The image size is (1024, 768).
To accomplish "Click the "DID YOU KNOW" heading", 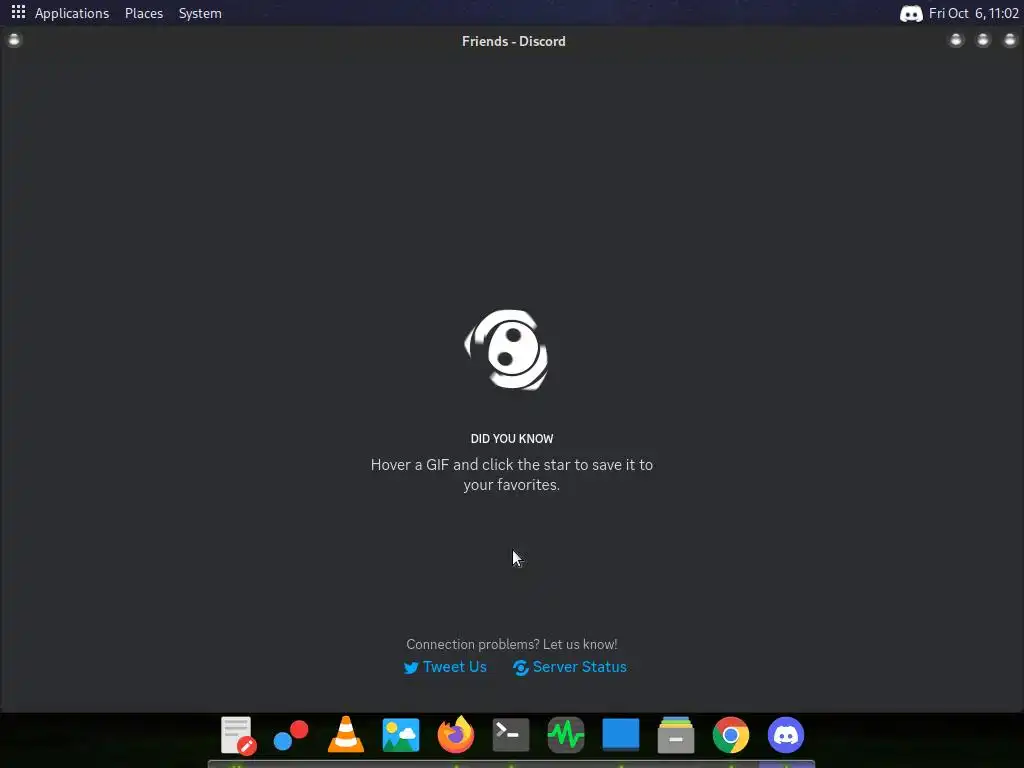I will point(512,439).
